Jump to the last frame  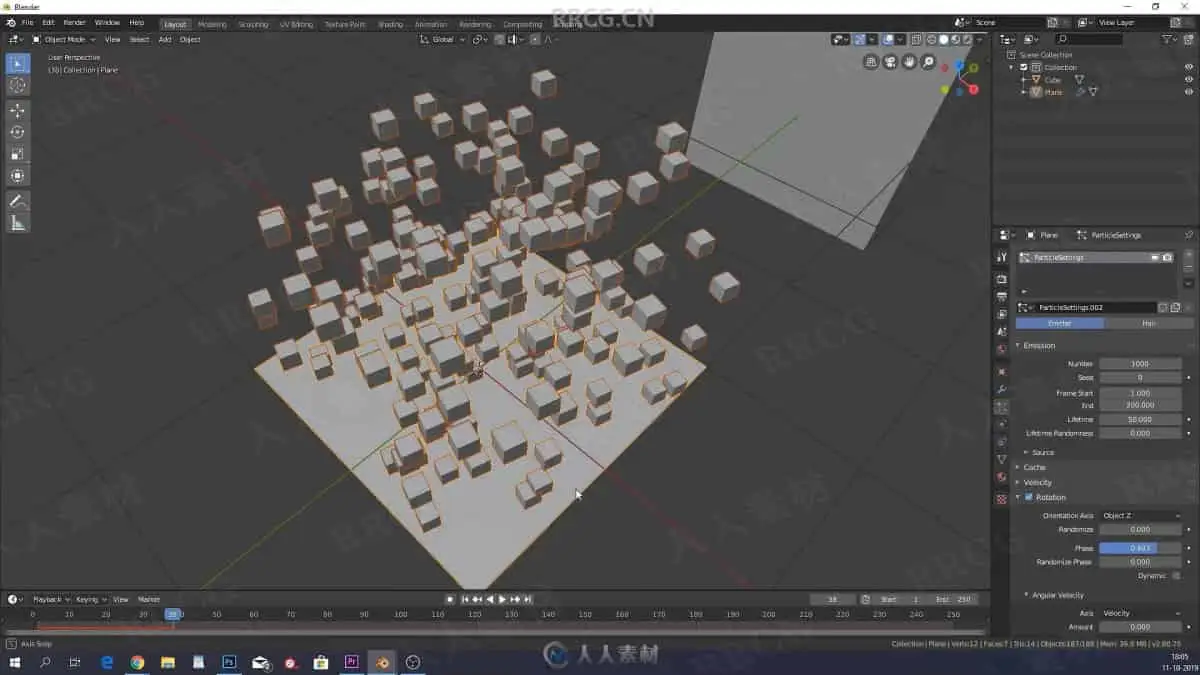point(528,599)
